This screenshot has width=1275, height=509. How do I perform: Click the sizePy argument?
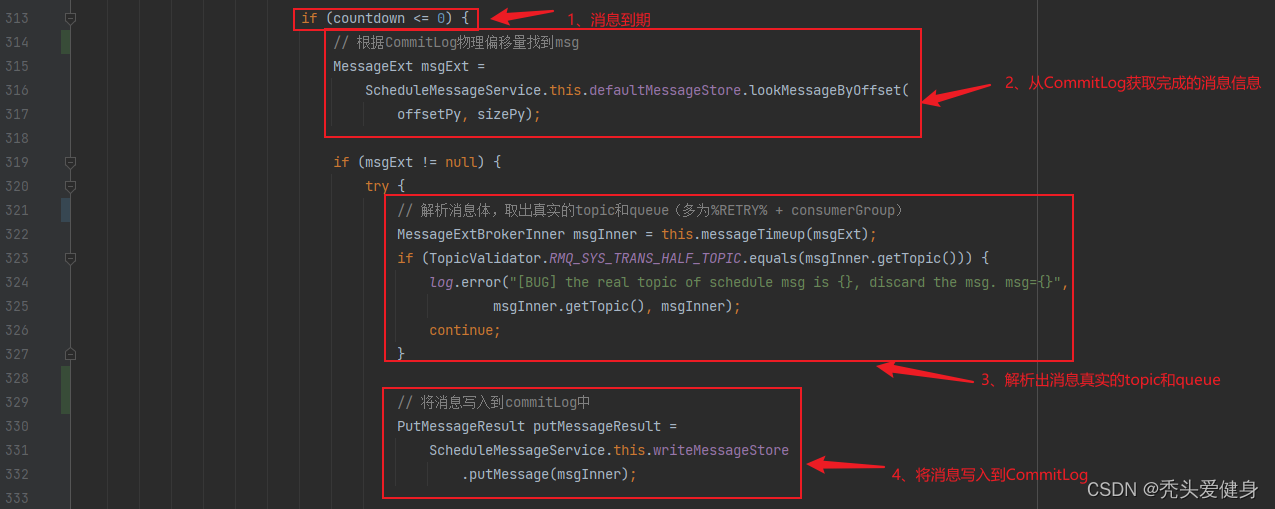(501, 114)
